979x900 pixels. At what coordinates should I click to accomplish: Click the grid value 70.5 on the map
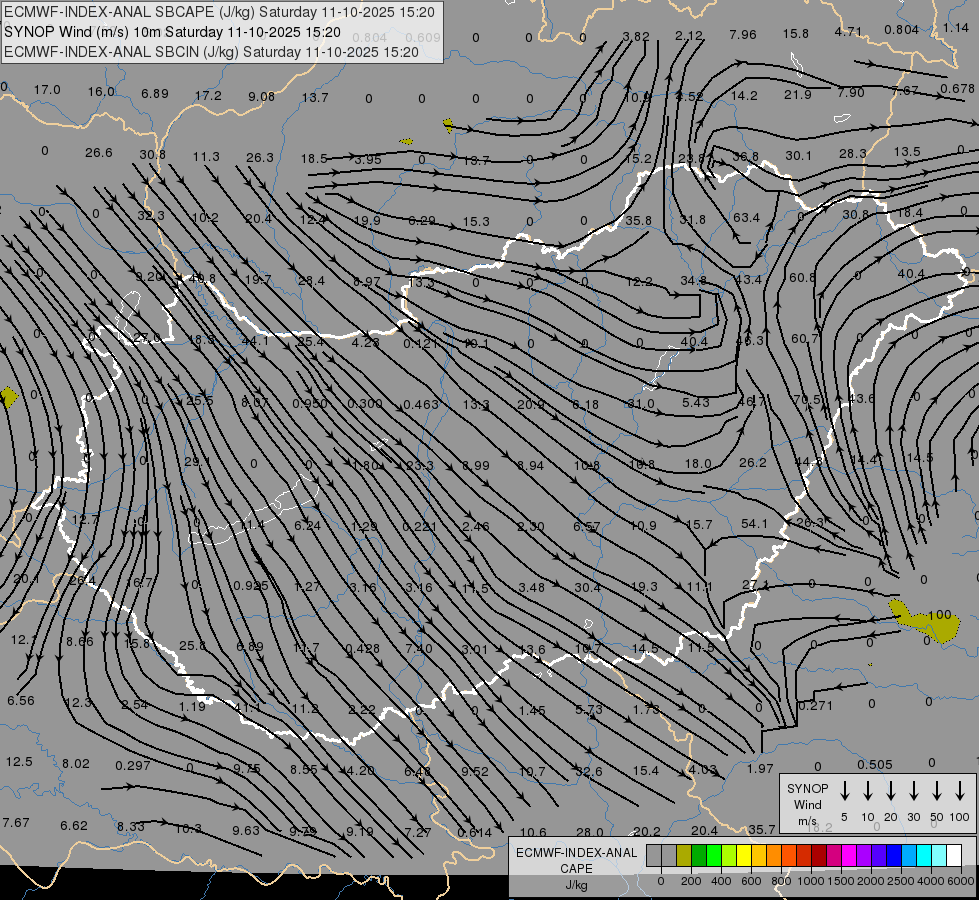click(x=807, y=399)
